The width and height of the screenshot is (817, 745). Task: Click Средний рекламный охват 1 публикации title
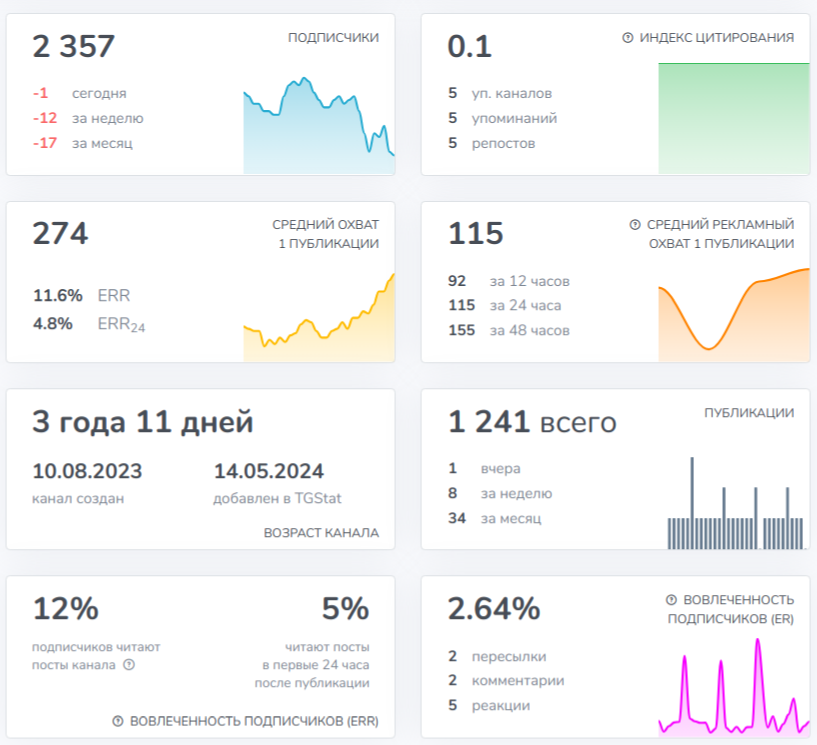[x=721, y=234]
